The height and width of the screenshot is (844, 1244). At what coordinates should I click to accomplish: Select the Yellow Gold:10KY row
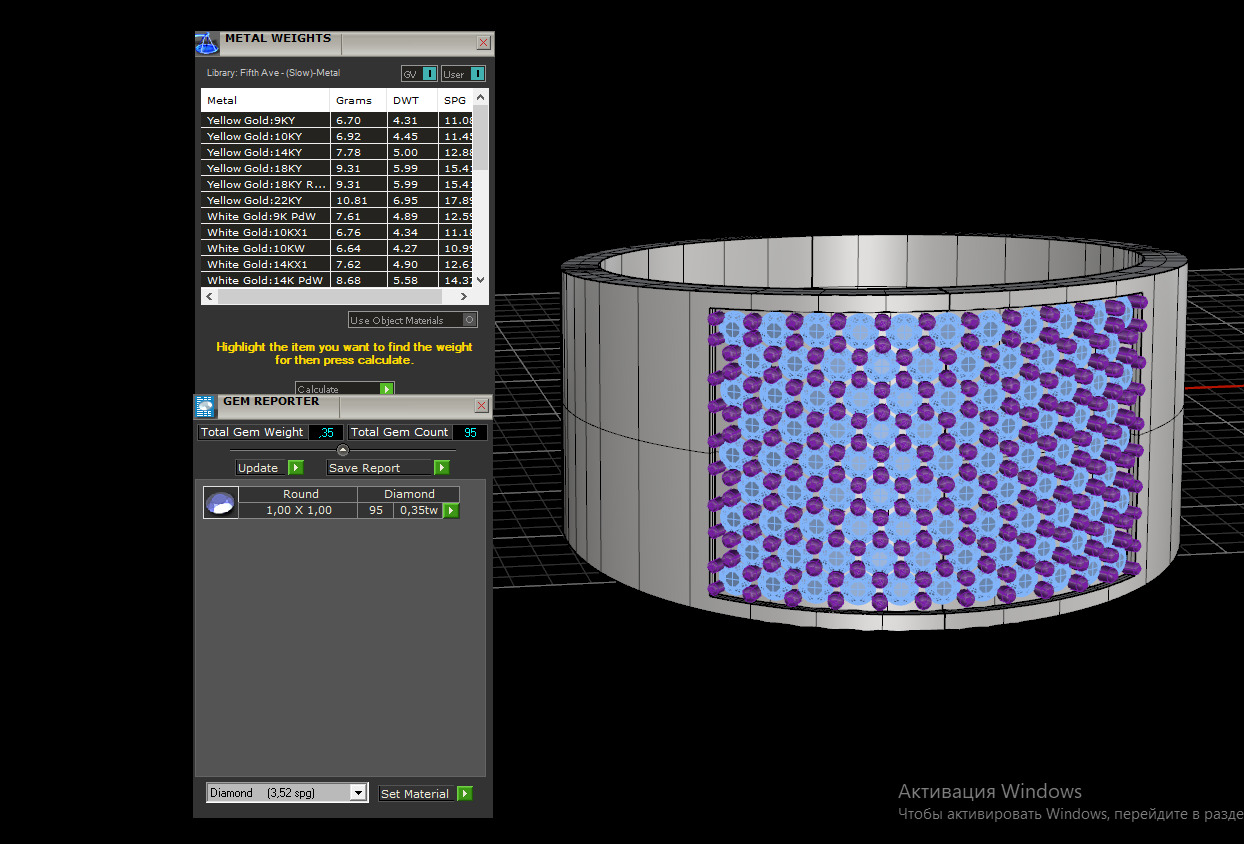tap(338, 136)
